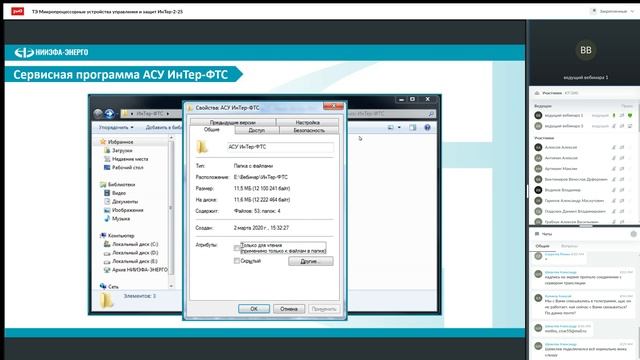Click the Explorer back arrow button
The height and width of the screenshot is (360, 640).
click(x=98, y=113)
